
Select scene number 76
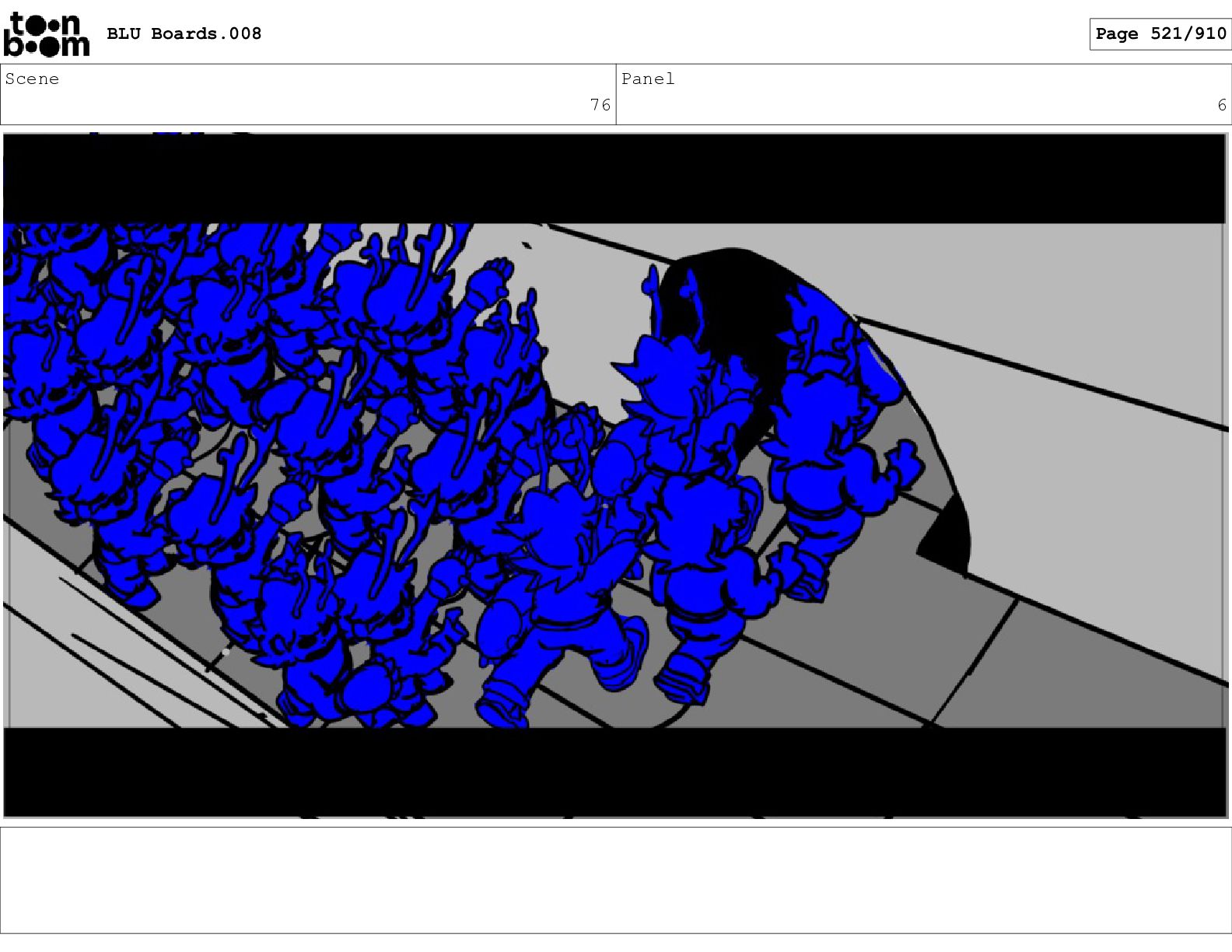pyautogui.click(x=600, y=105)
